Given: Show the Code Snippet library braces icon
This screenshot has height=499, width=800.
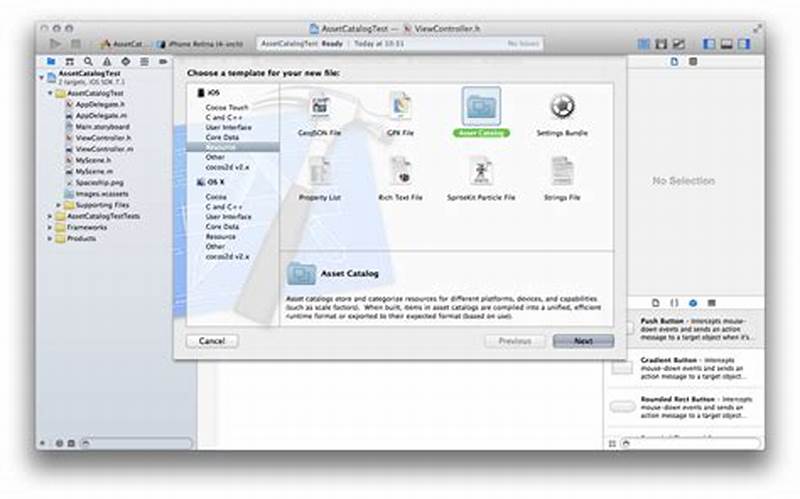Looking at the screenshot, I should point(674,303).
